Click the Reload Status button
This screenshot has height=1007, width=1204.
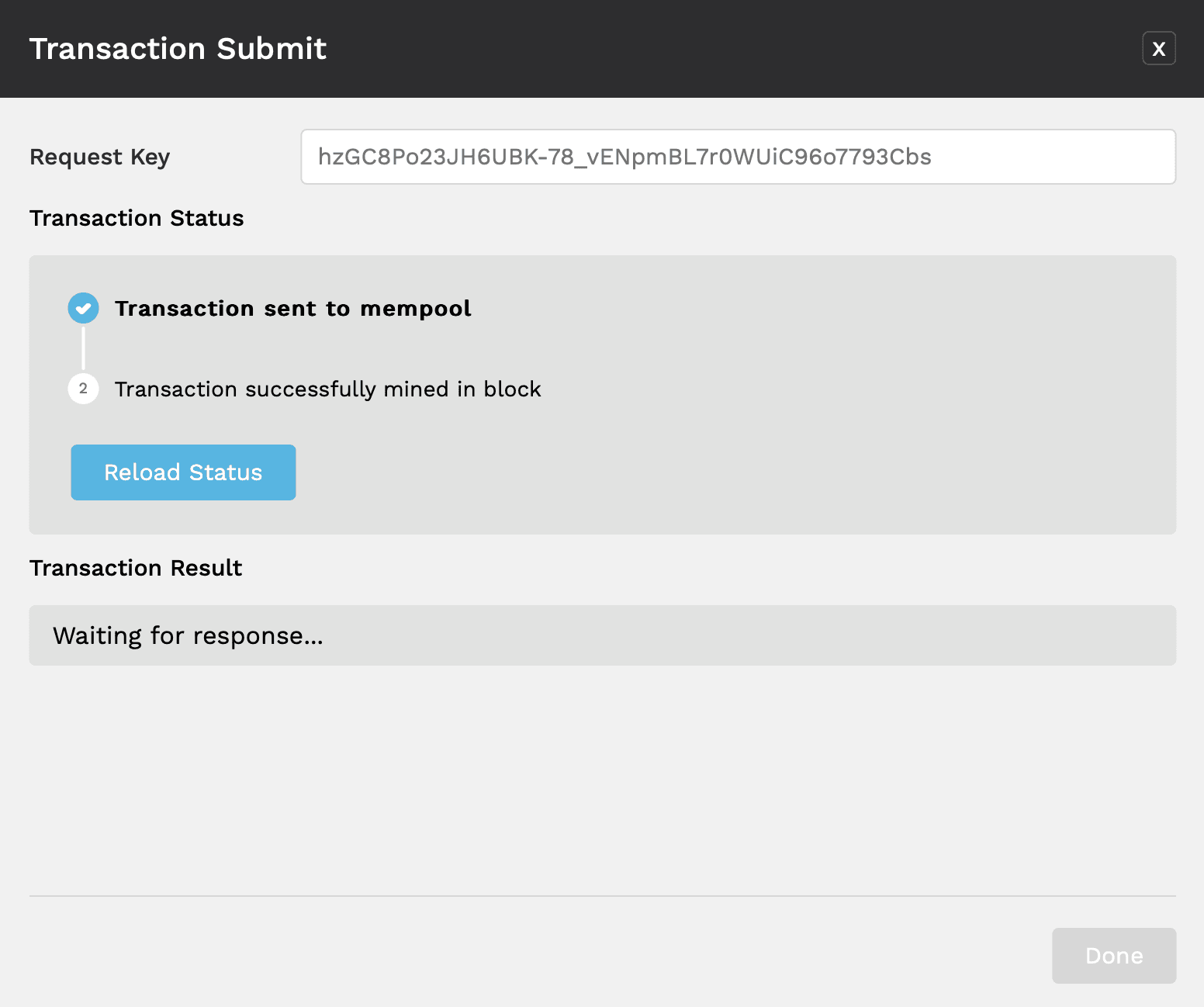[183, 472]
